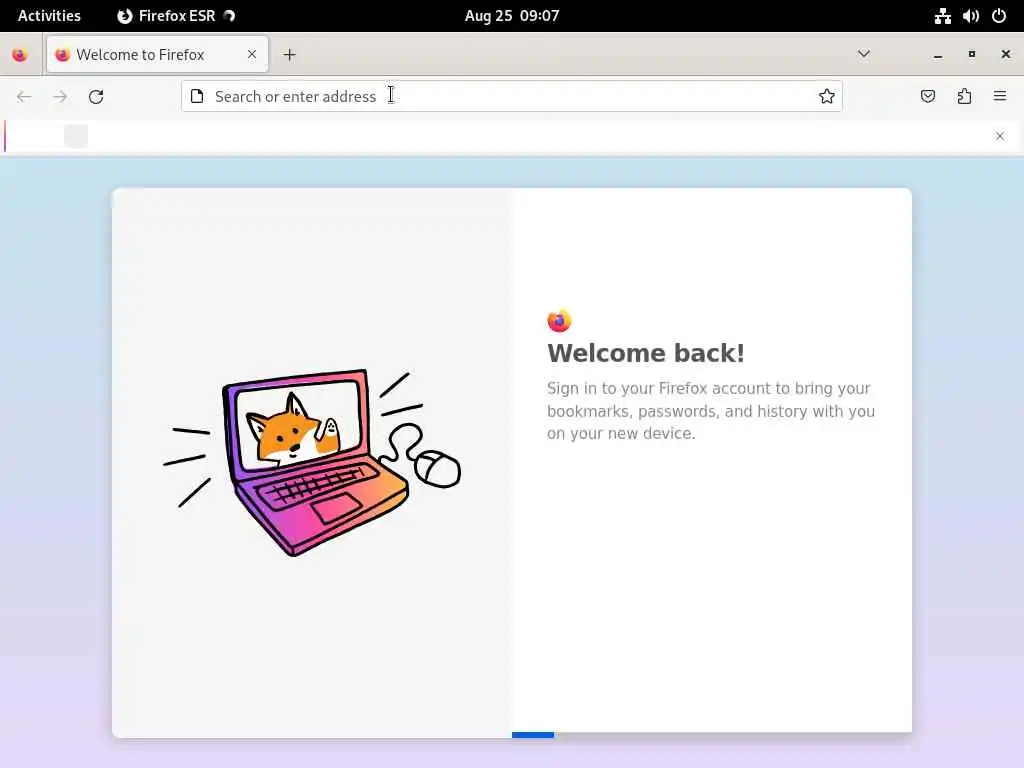
Task: Bookmark this page with the star icon
Action: point(826,96)
